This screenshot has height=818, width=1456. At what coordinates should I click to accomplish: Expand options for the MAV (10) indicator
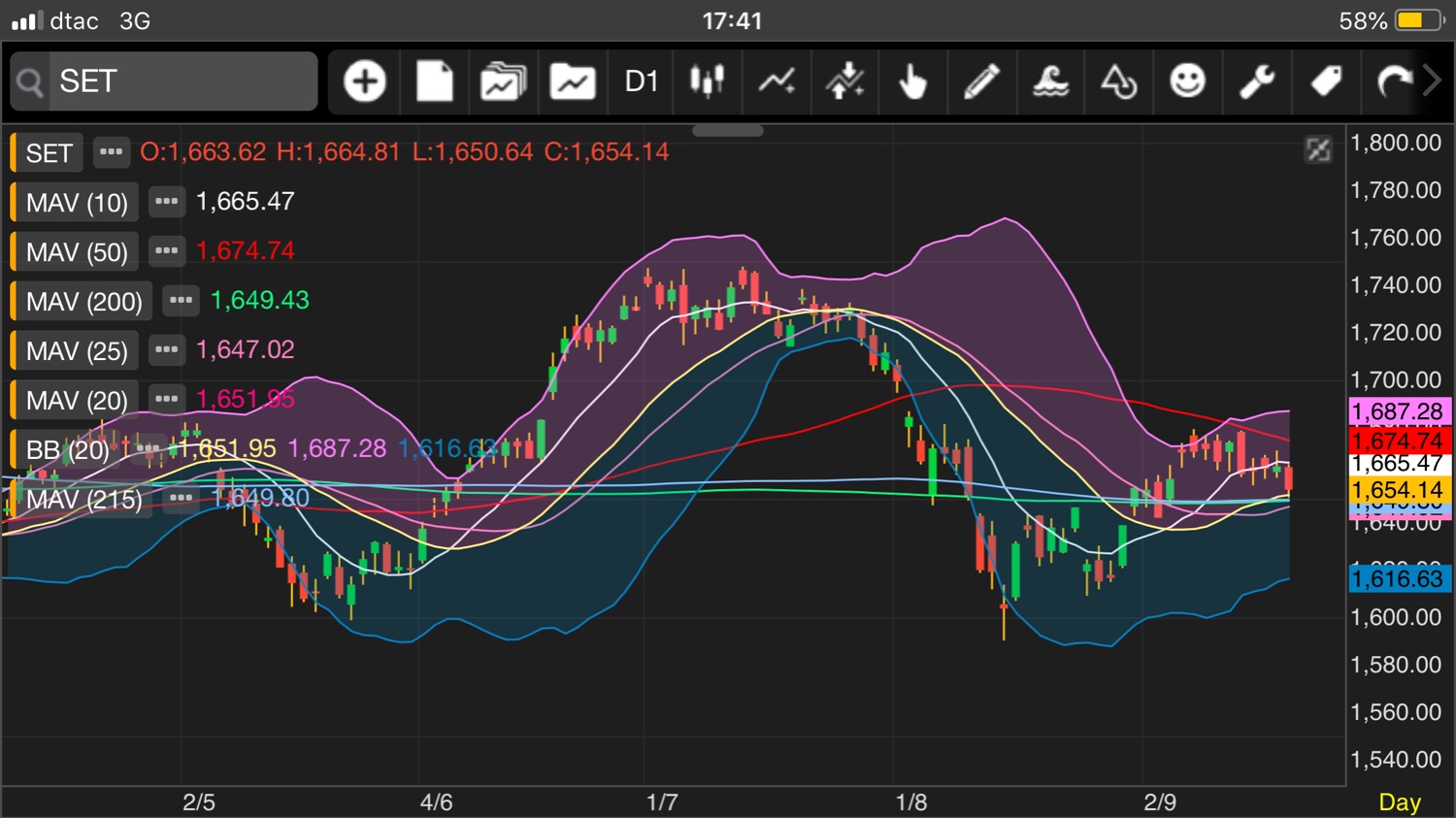[167, 202]
